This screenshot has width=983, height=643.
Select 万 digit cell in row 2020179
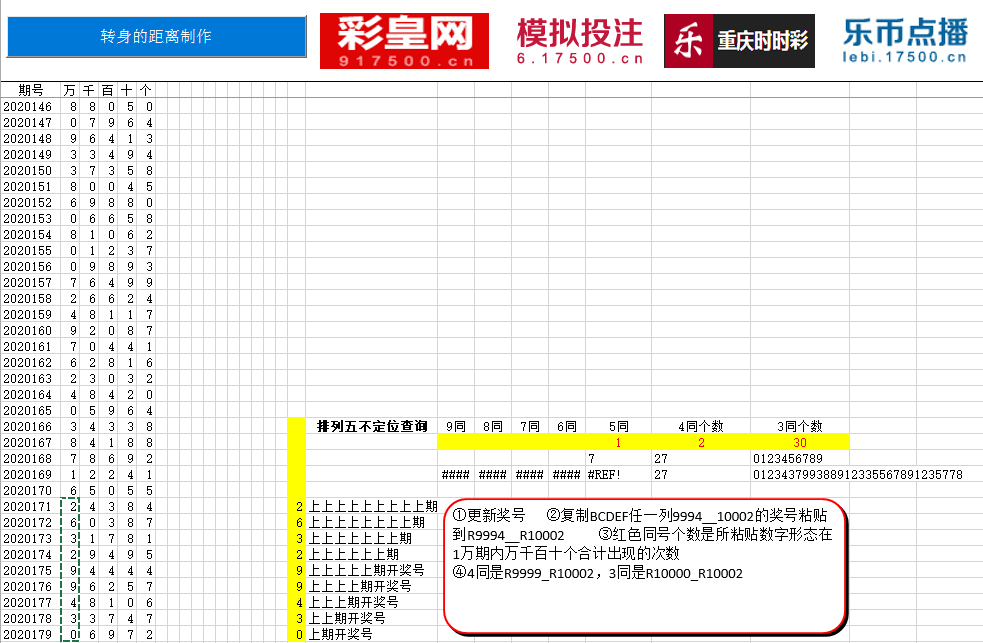[x=70, y=634]
